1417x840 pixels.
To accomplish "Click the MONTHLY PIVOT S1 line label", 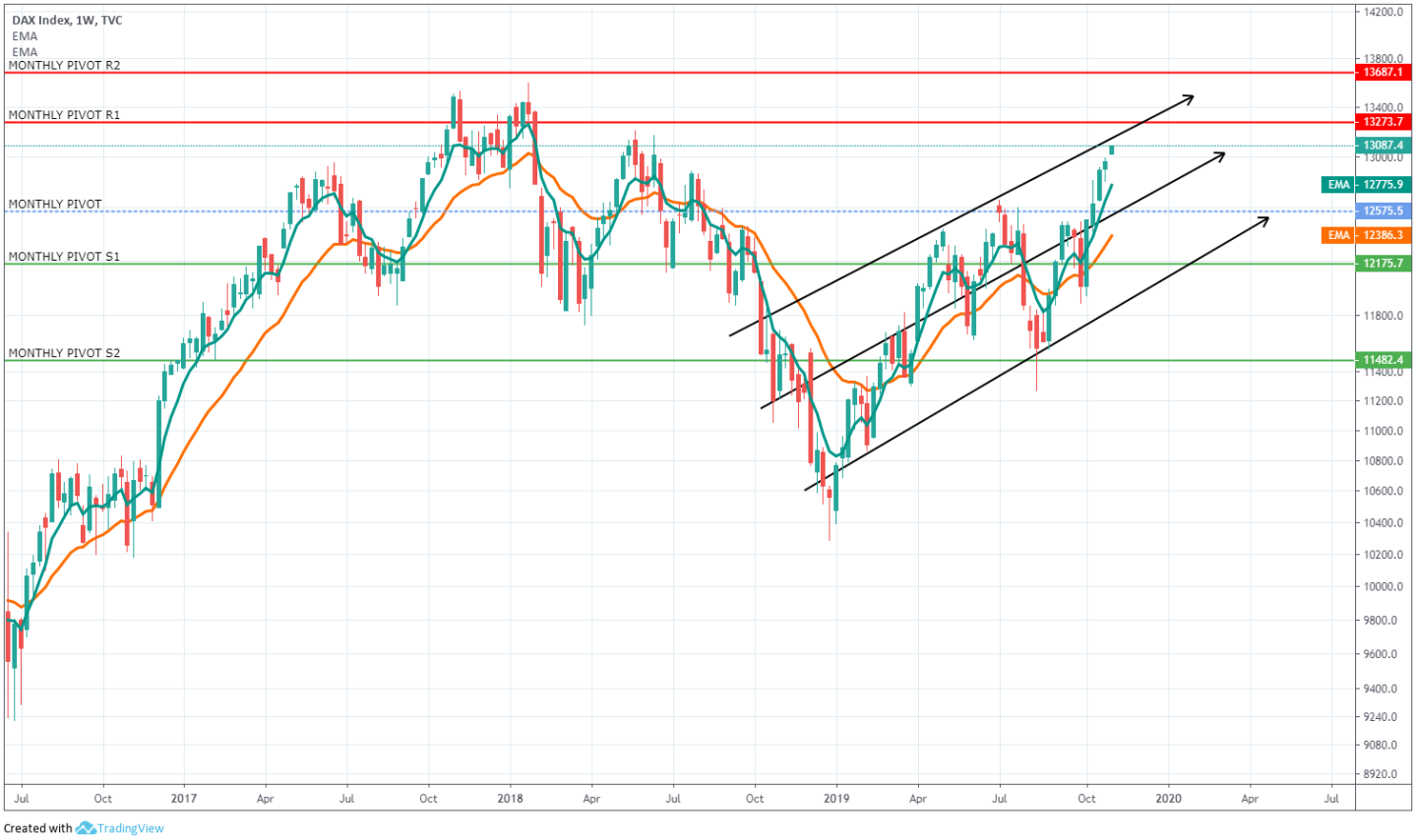I will click(64, 257).
